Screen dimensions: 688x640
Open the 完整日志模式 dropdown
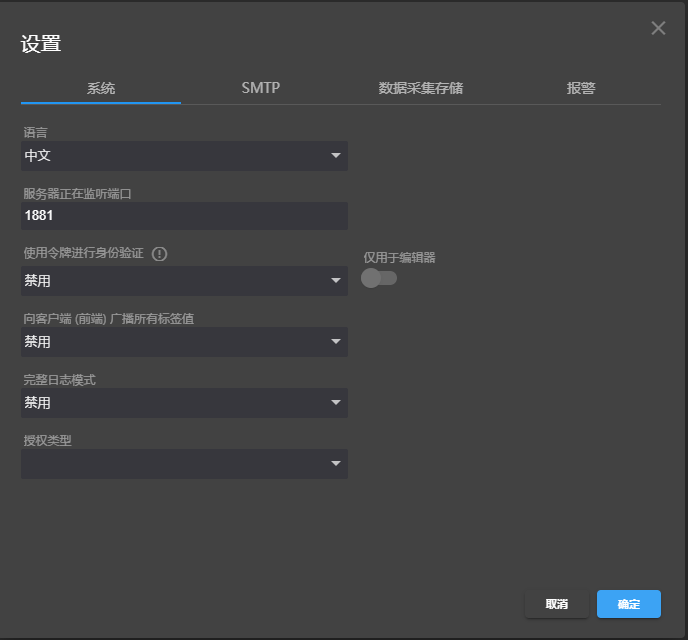[x=184, y=403]
